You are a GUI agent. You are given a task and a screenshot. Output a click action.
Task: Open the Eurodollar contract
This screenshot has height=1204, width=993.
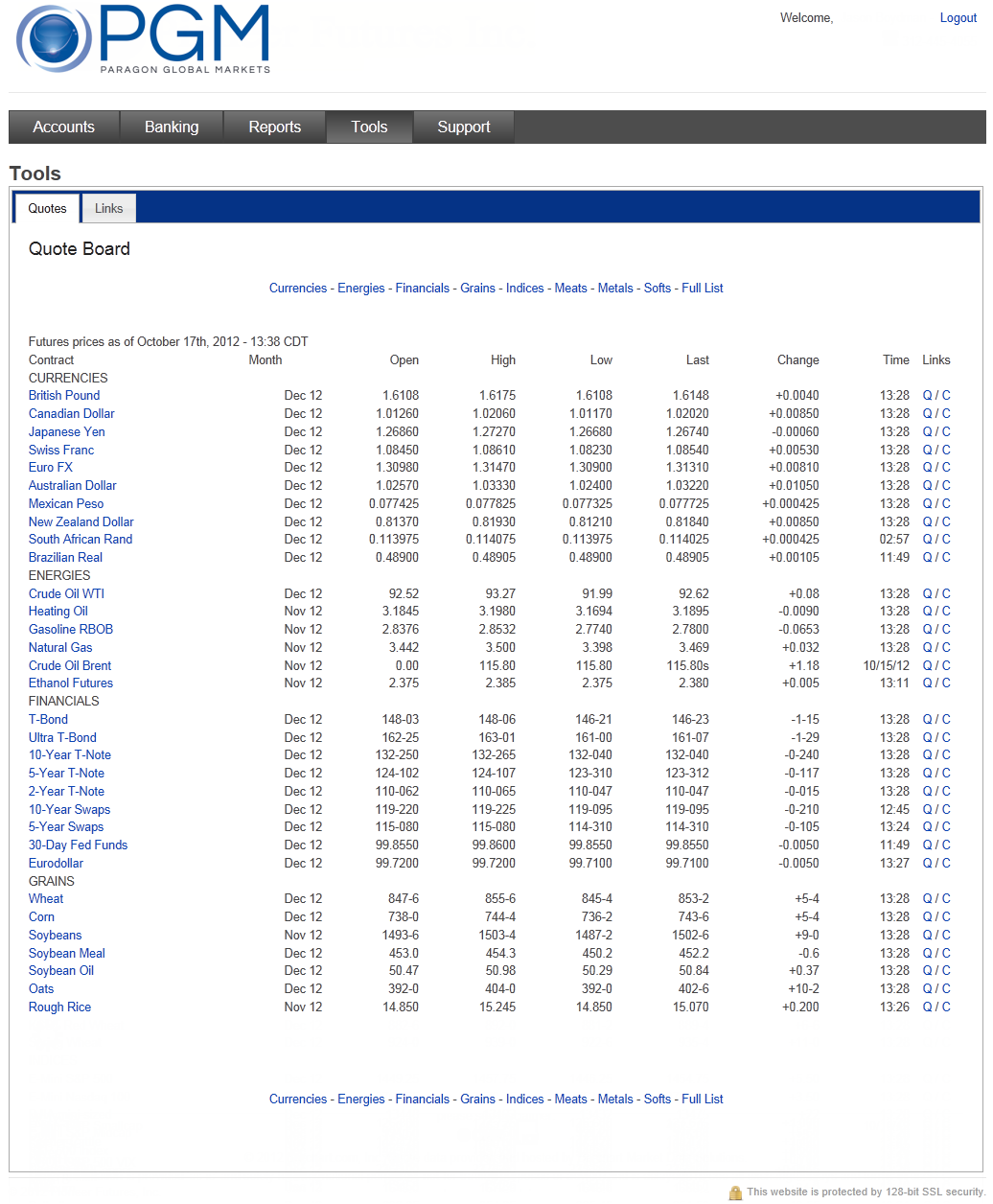pyautogui.click(x=56, y=864)
